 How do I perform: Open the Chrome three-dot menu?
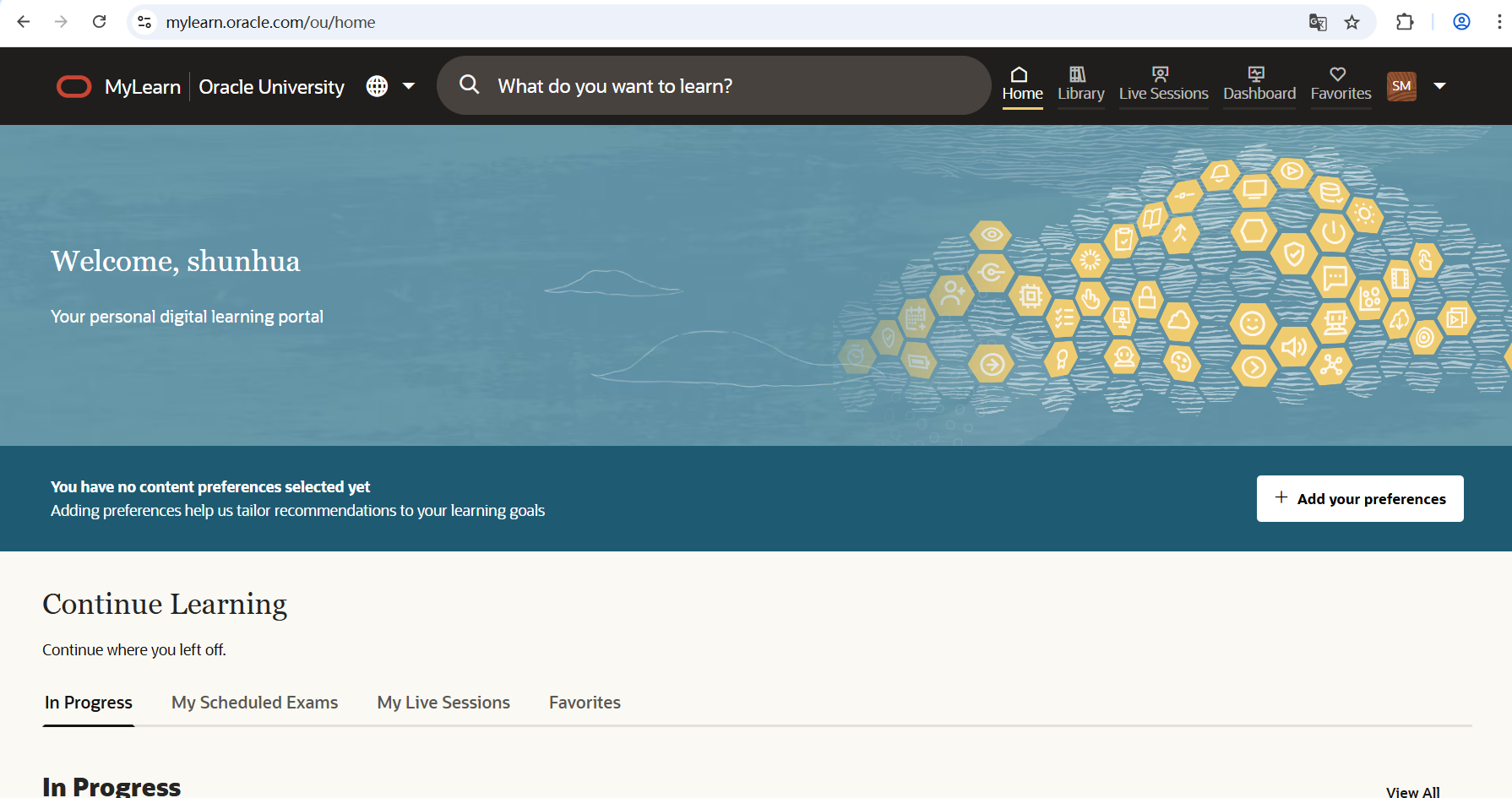pos(1499,22)
